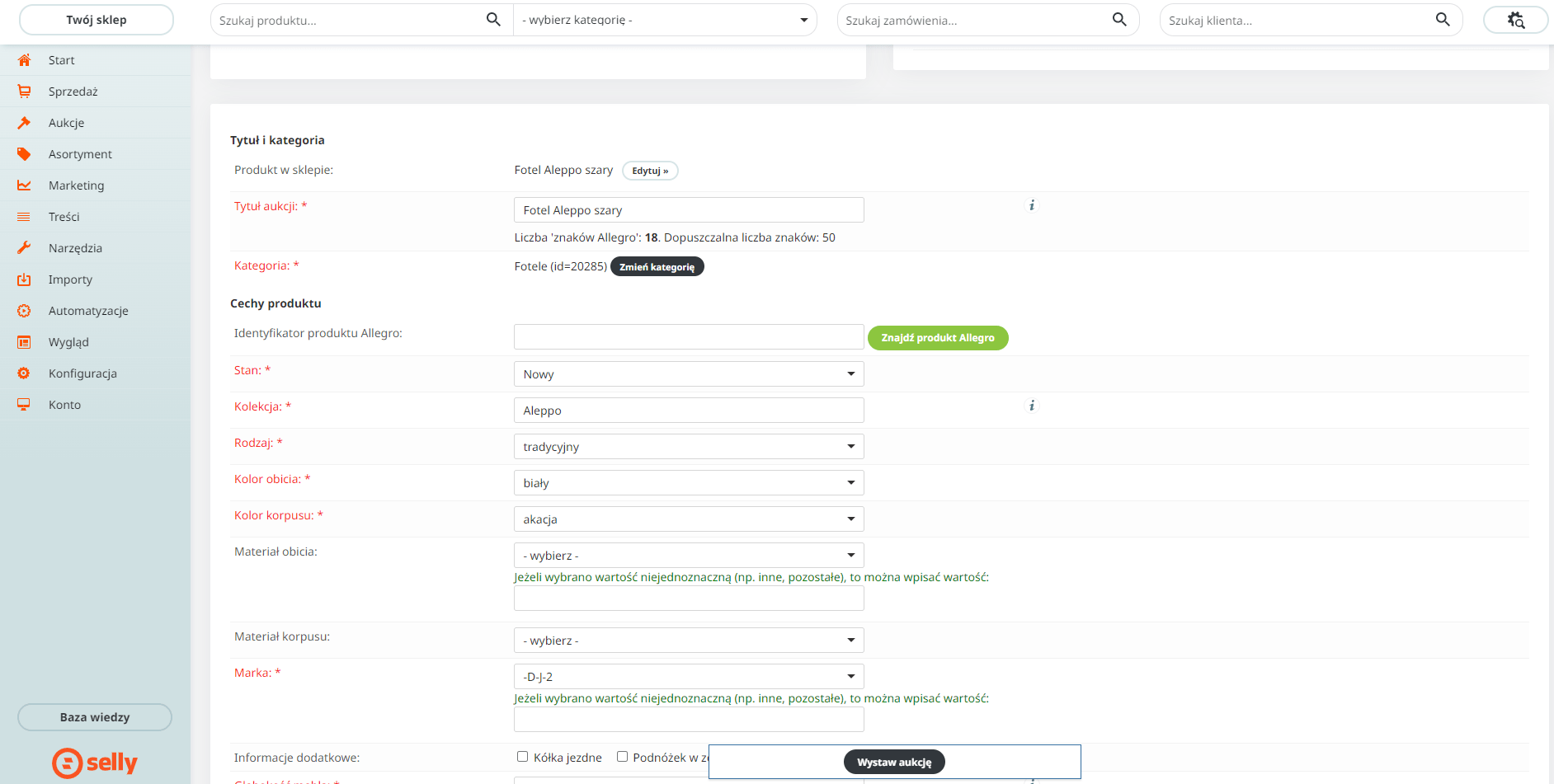Open the Stan dropdown showing Nowy
Image resolution: width=1554 pixels, height=784 pixels.
click(688, 374)
